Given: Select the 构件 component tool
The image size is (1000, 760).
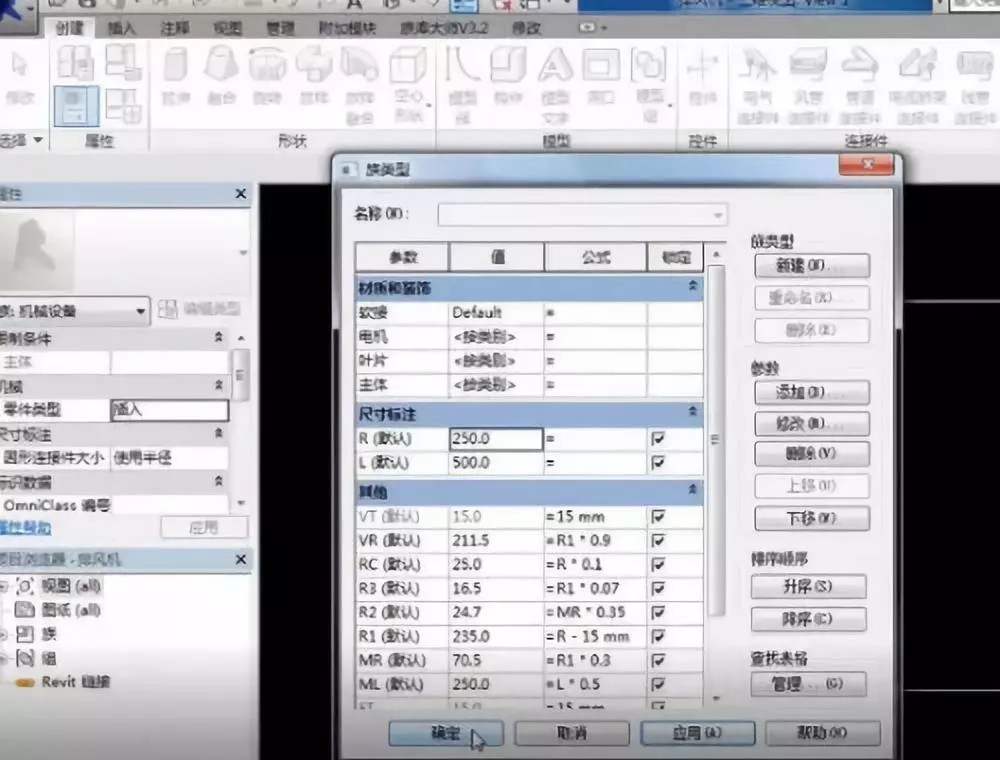Looking at the screenshot, I should pyautogui.click(x=508, y=75).
